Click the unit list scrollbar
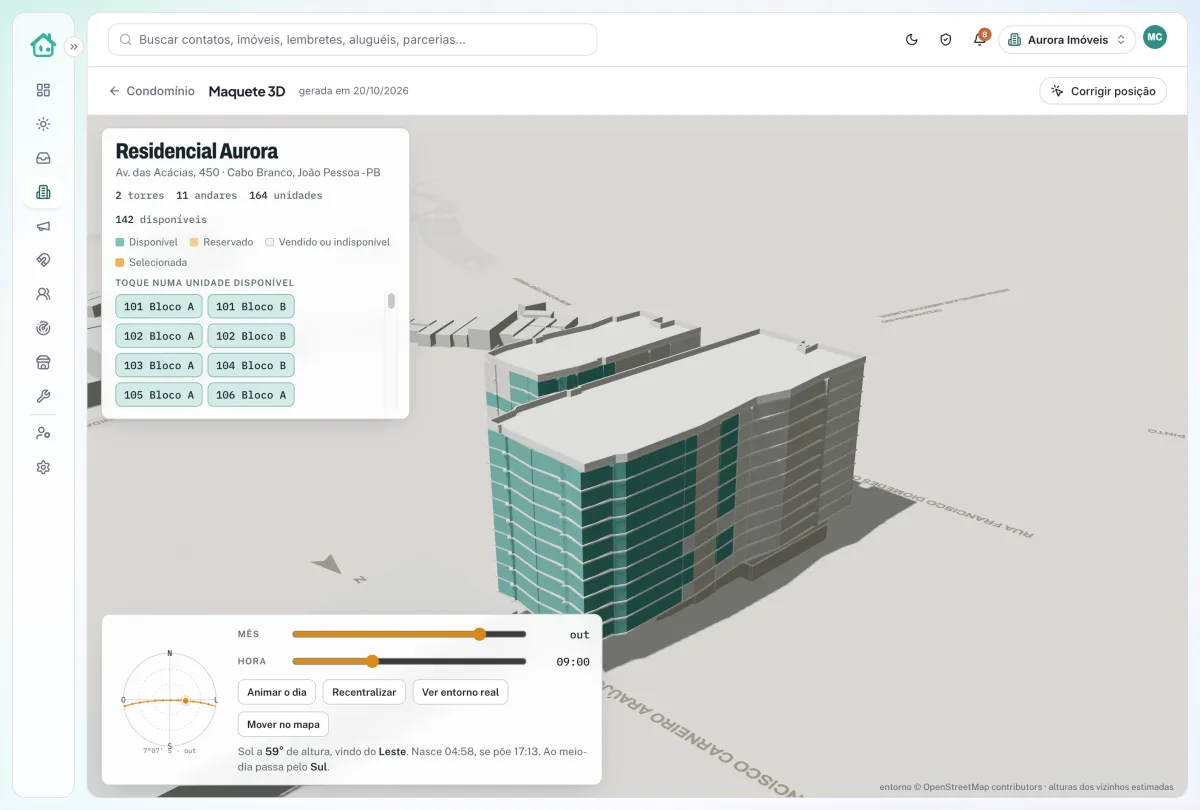The height and width of the screenshot is (810, 1200). (391, 301)
